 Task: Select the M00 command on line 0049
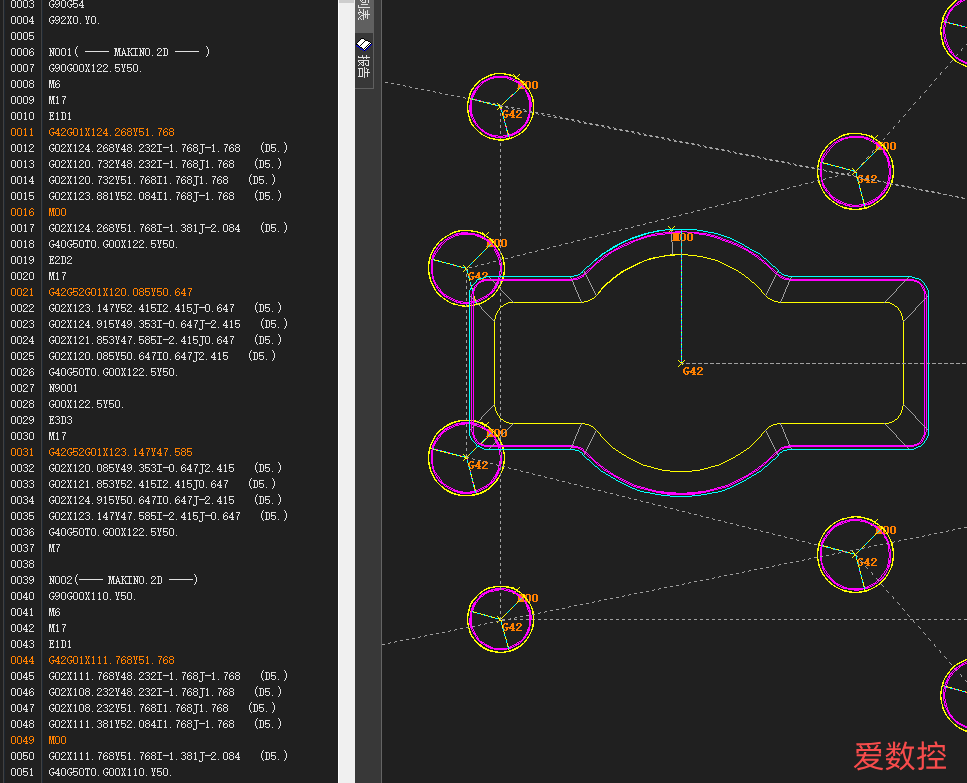pyautogui.click(x=57, y=740)
